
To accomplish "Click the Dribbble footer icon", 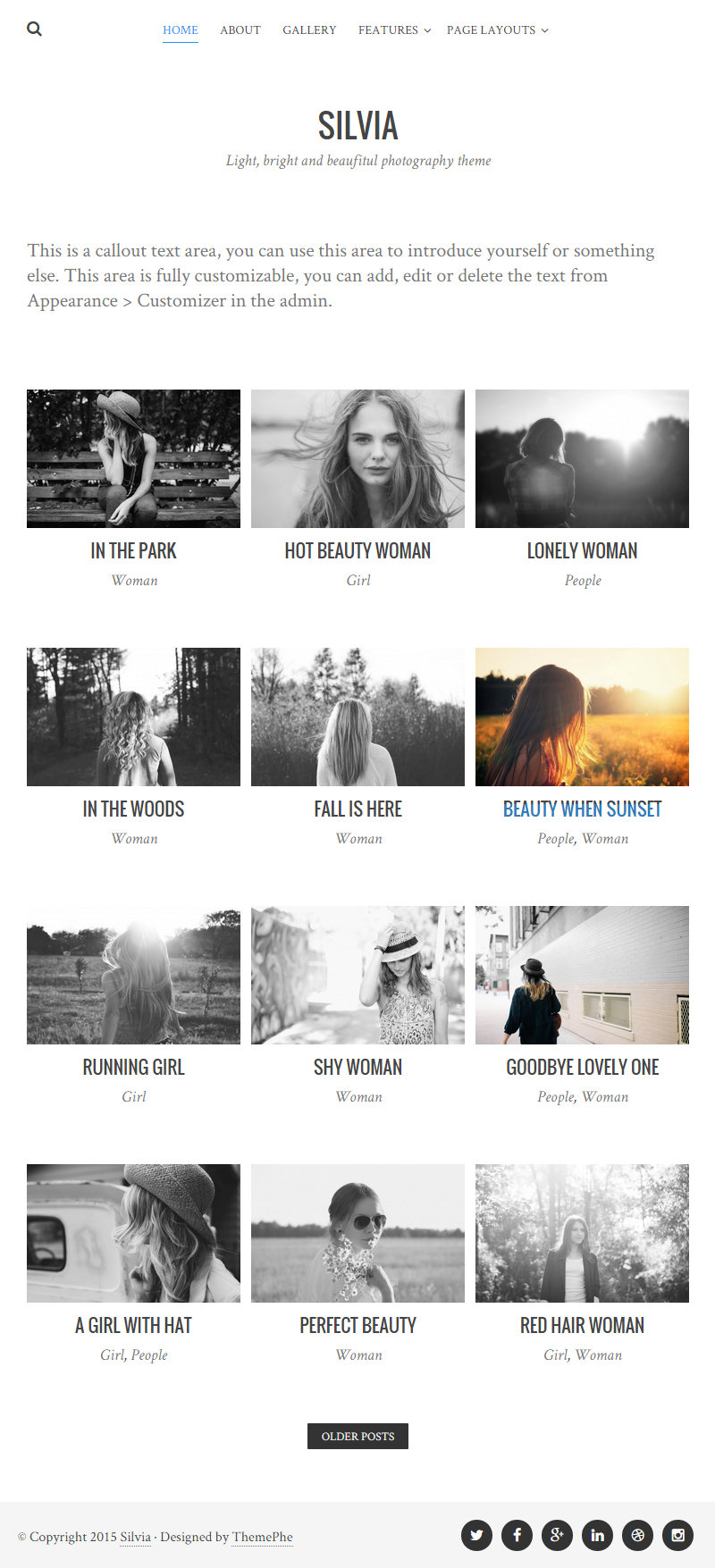I will (638, 1535).
